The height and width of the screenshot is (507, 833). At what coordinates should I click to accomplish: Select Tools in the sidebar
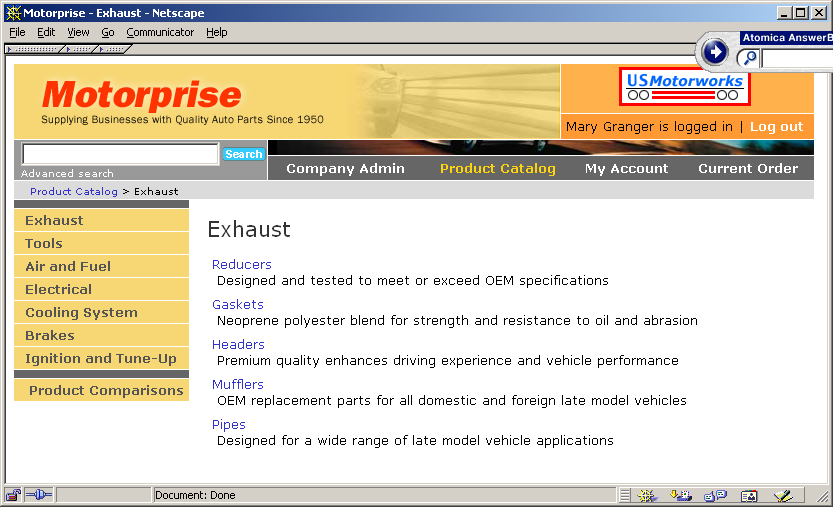(x=101, y=243)
